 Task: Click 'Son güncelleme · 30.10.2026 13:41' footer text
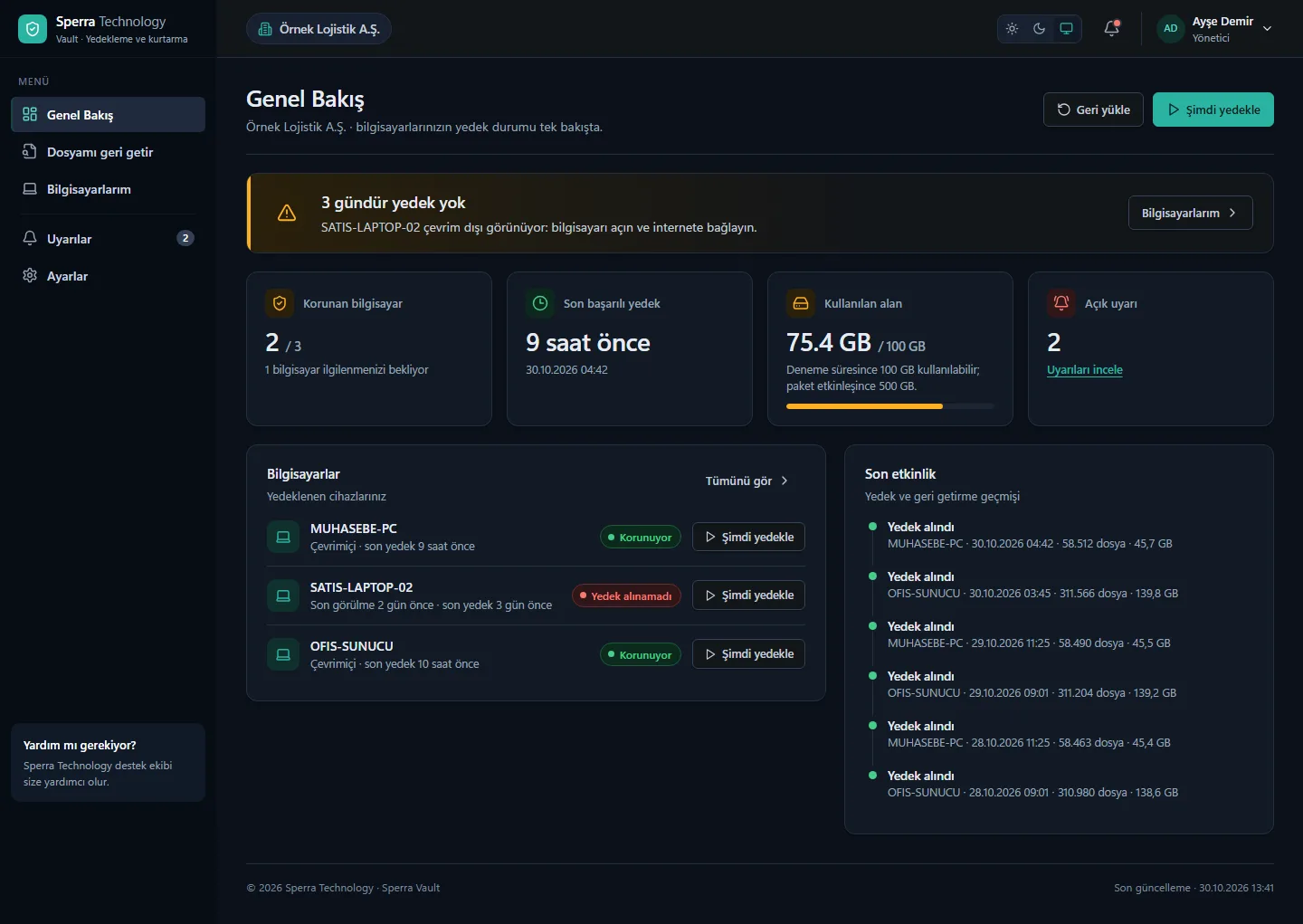click(x=1194, y=888)
